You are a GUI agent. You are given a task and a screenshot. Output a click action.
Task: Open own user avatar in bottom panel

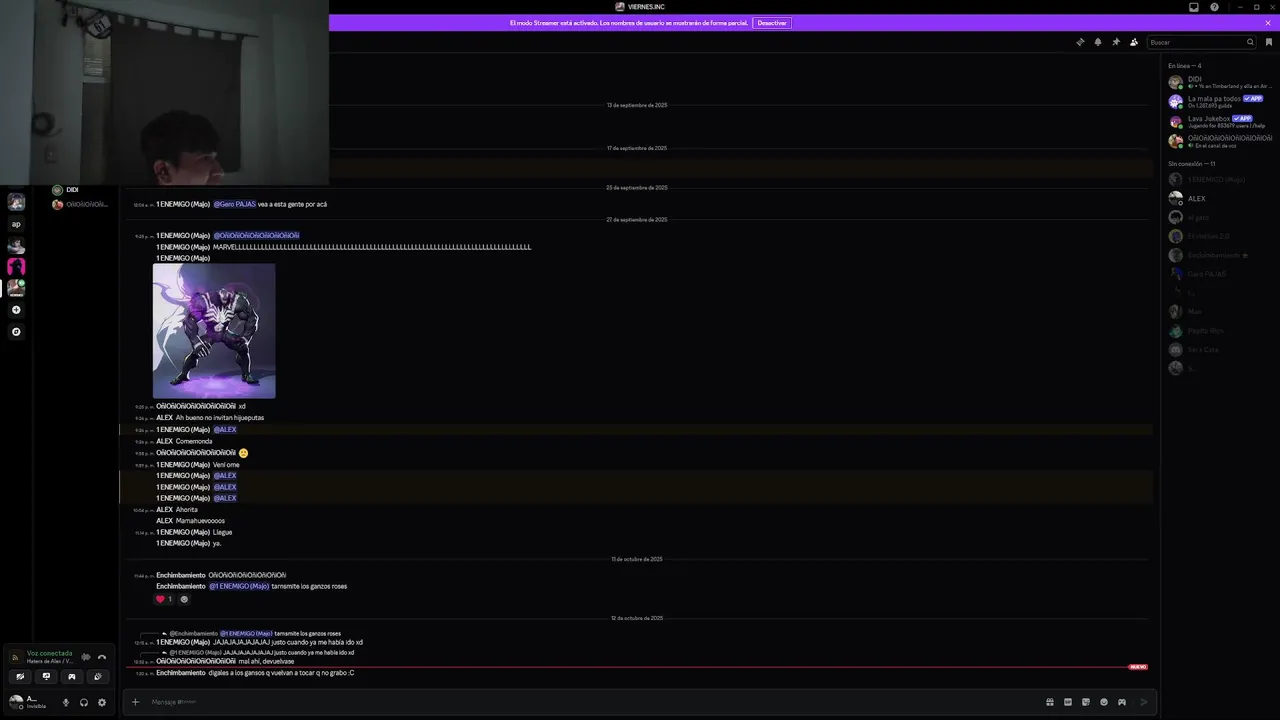pyautogui.click(x=16, y=702)
